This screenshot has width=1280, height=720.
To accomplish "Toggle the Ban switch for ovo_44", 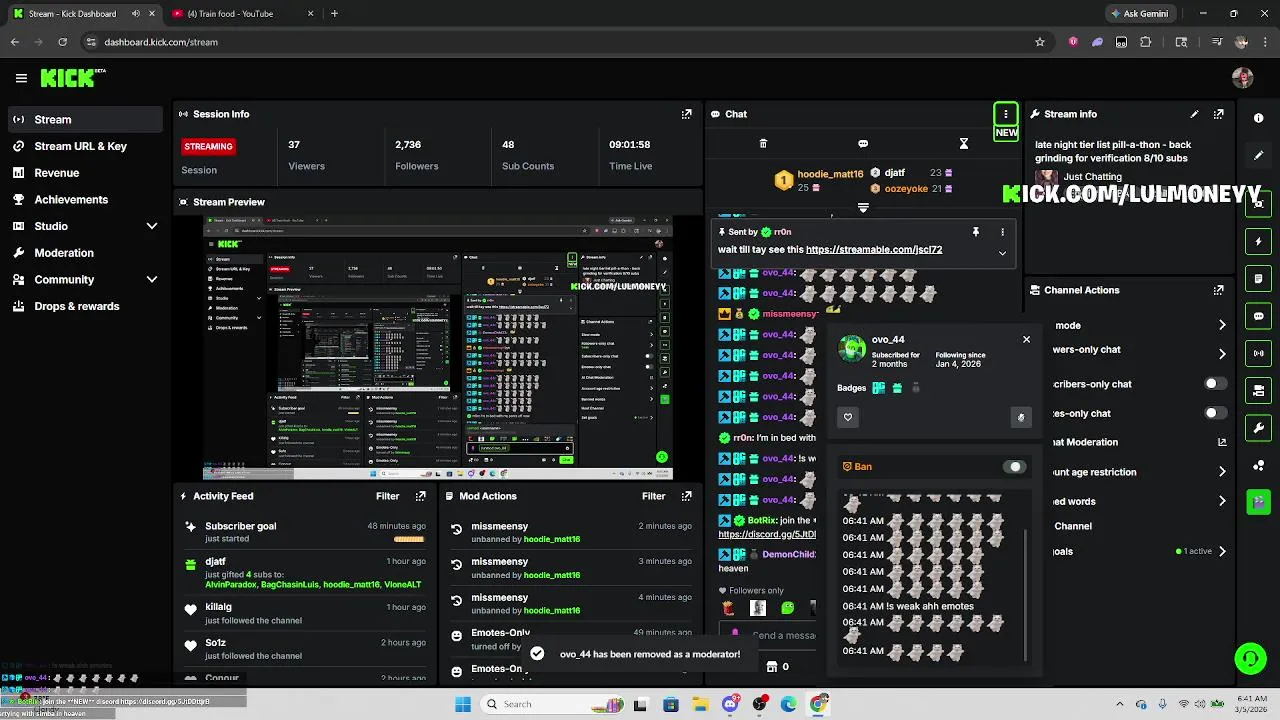I will [x=1014, y=467].
